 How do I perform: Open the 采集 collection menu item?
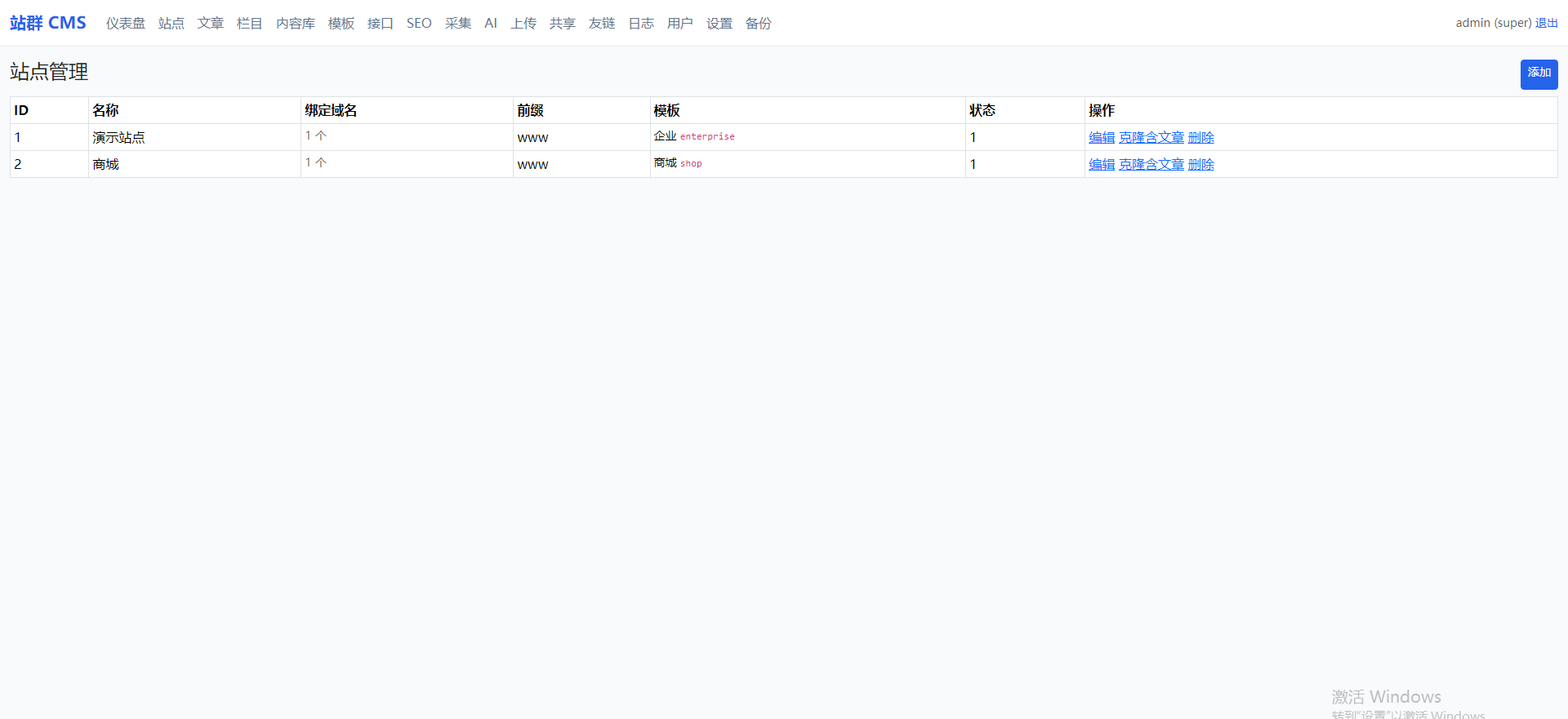click(x=458, y=24)
